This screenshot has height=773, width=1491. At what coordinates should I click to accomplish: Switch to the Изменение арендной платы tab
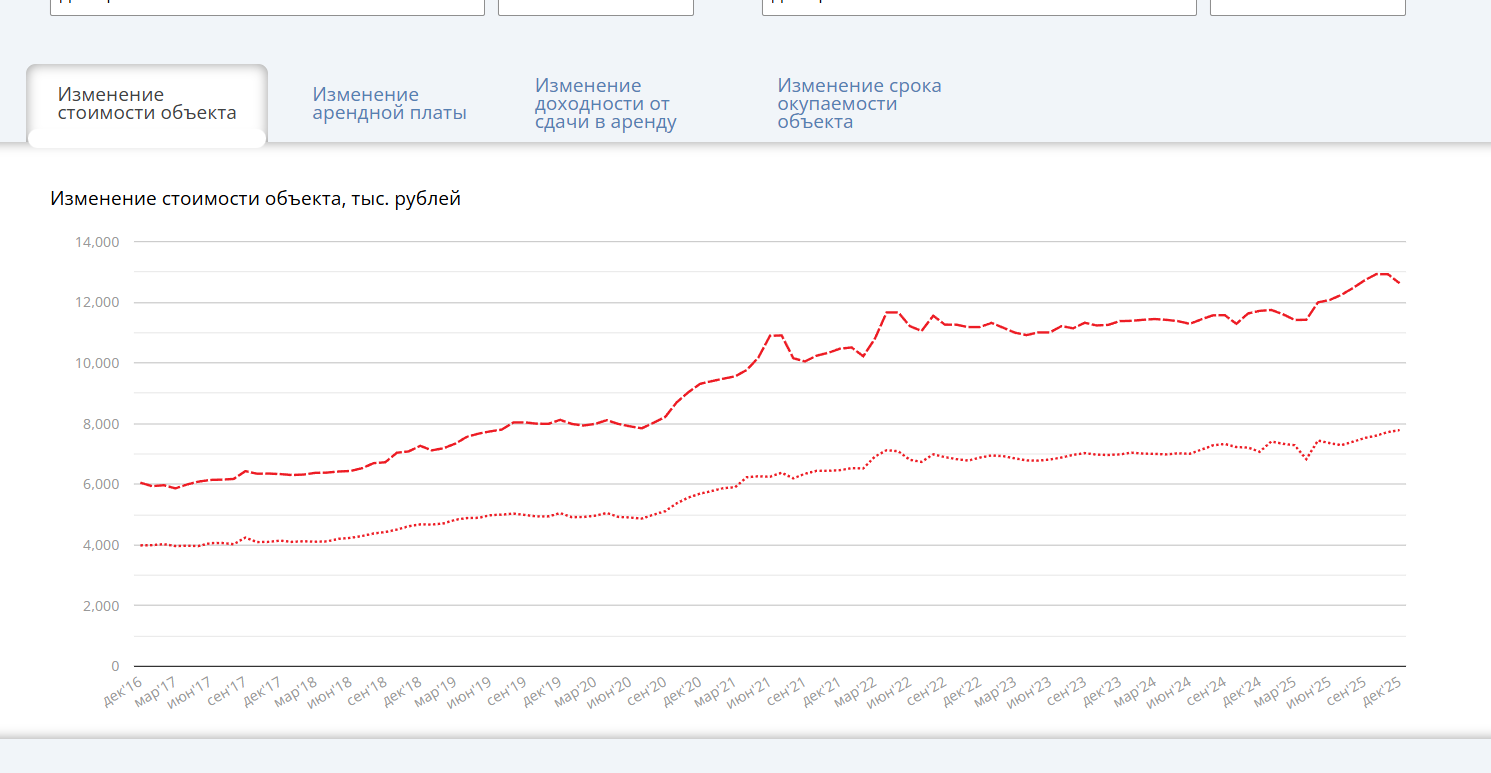389,104
